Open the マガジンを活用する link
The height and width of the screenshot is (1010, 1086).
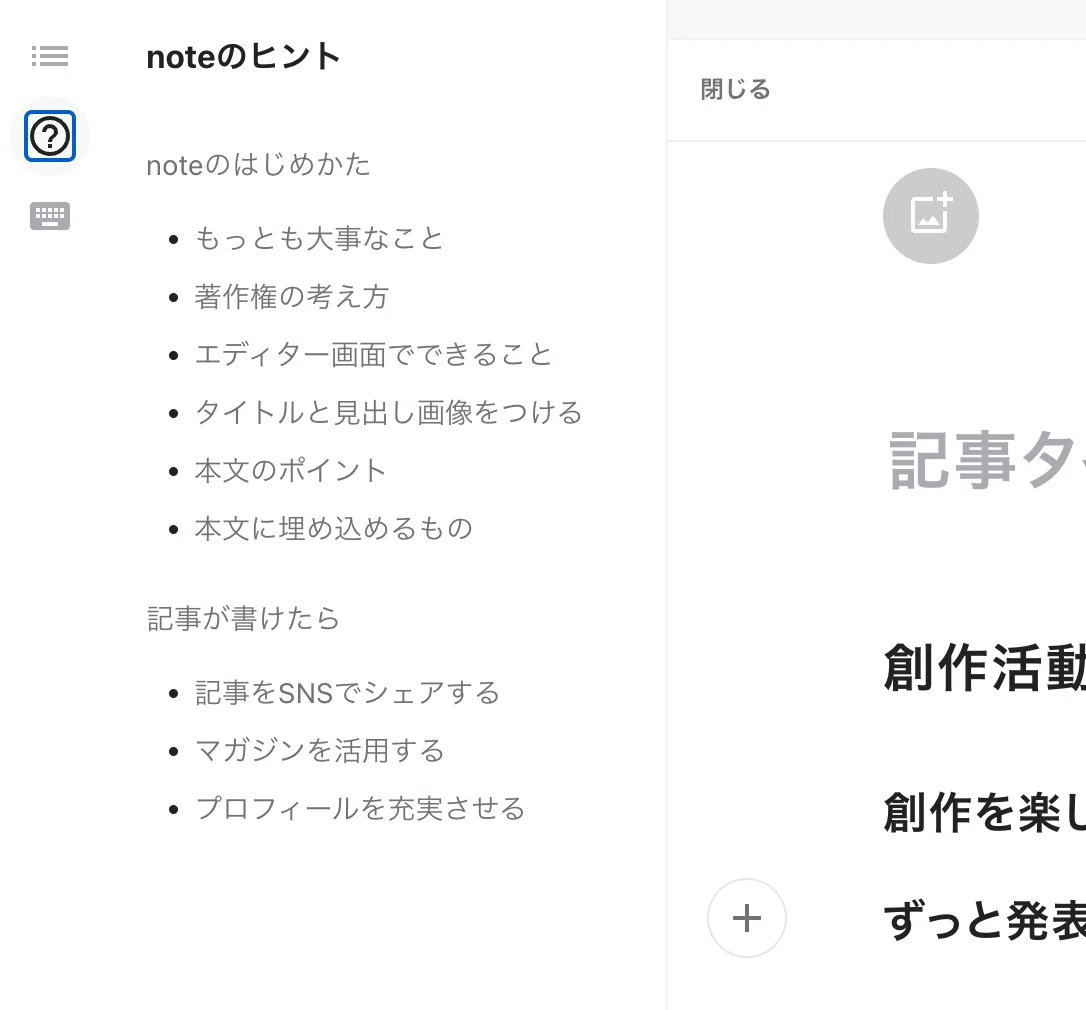(x=319, y=750)
